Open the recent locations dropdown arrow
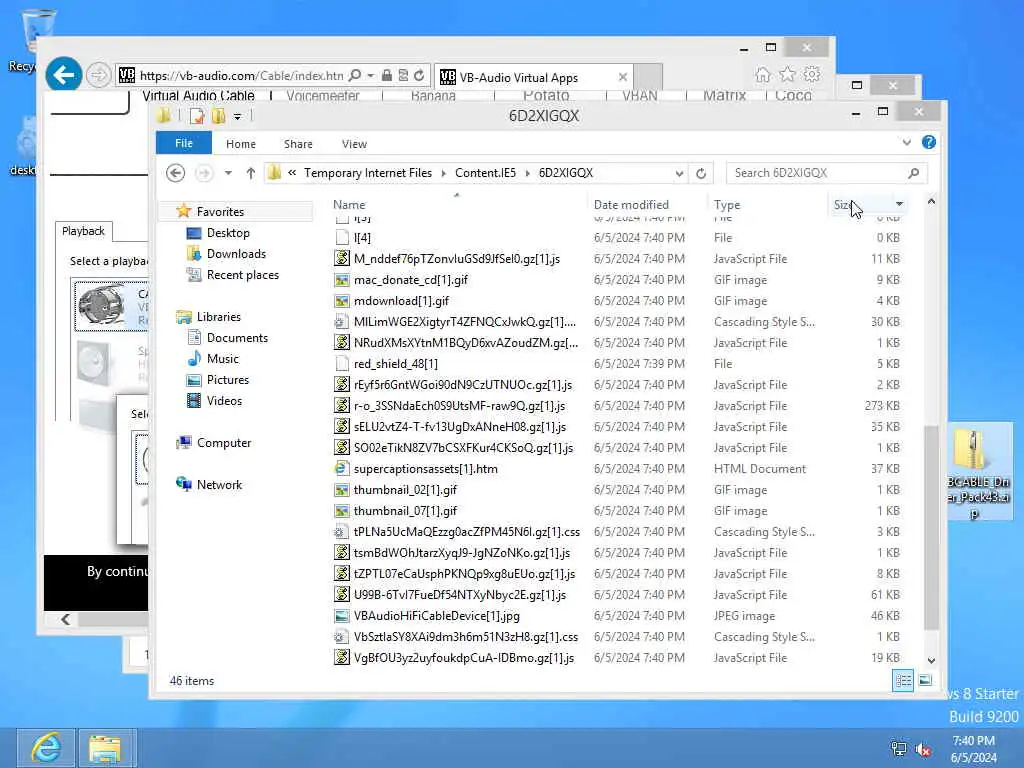 tap(228, 173)
